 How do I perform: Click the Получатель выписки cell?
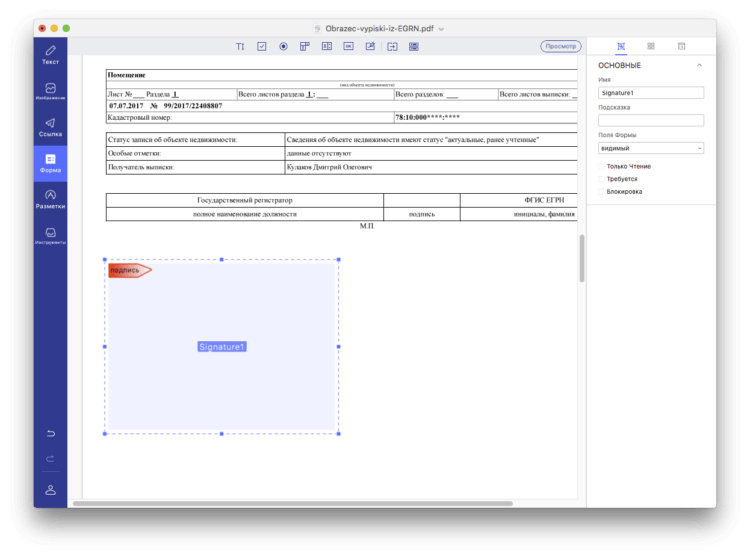tap(195, 167)
